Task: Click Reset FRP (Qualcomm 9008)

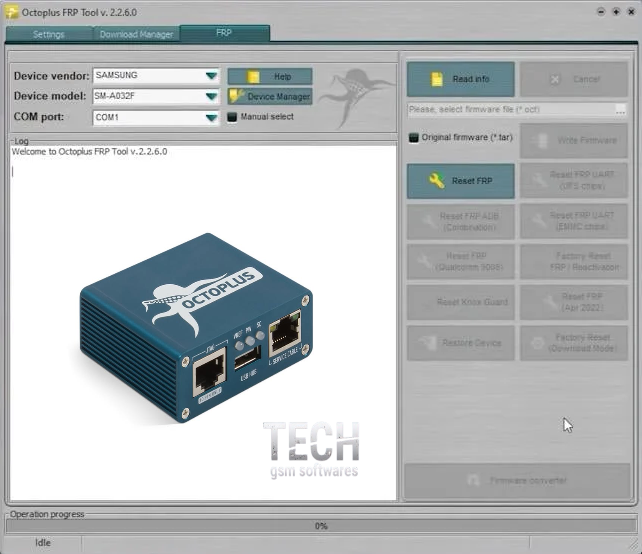Action: (x=461, y=262)
